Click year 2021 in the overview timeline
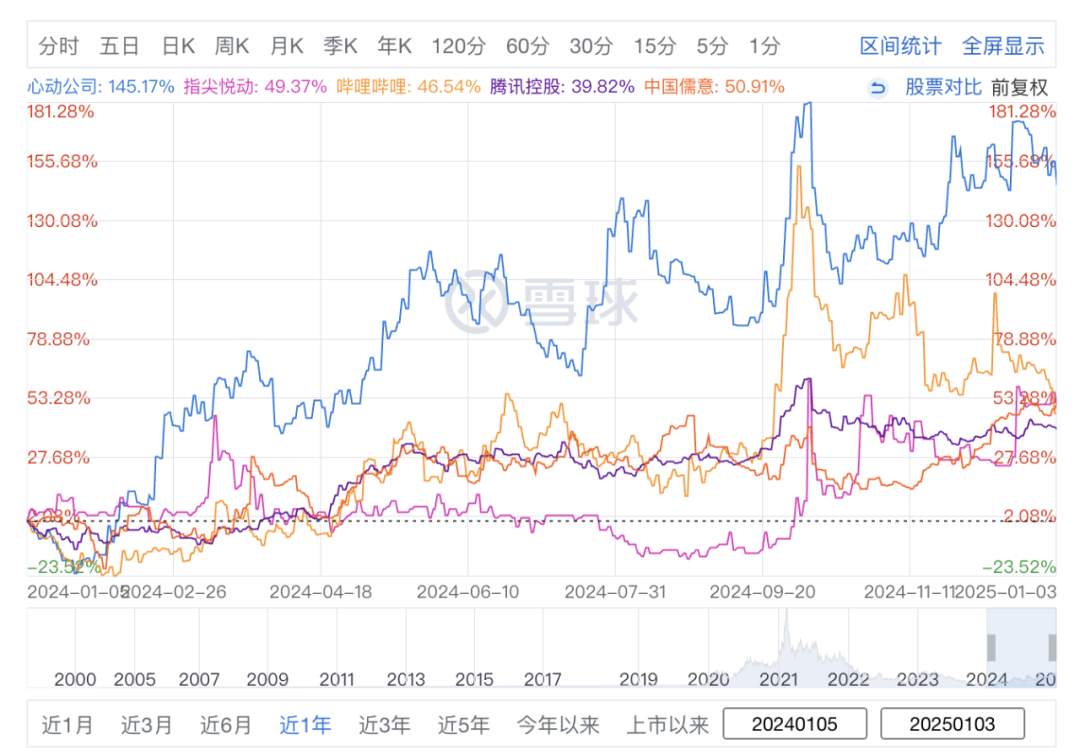 pos(778,680)
